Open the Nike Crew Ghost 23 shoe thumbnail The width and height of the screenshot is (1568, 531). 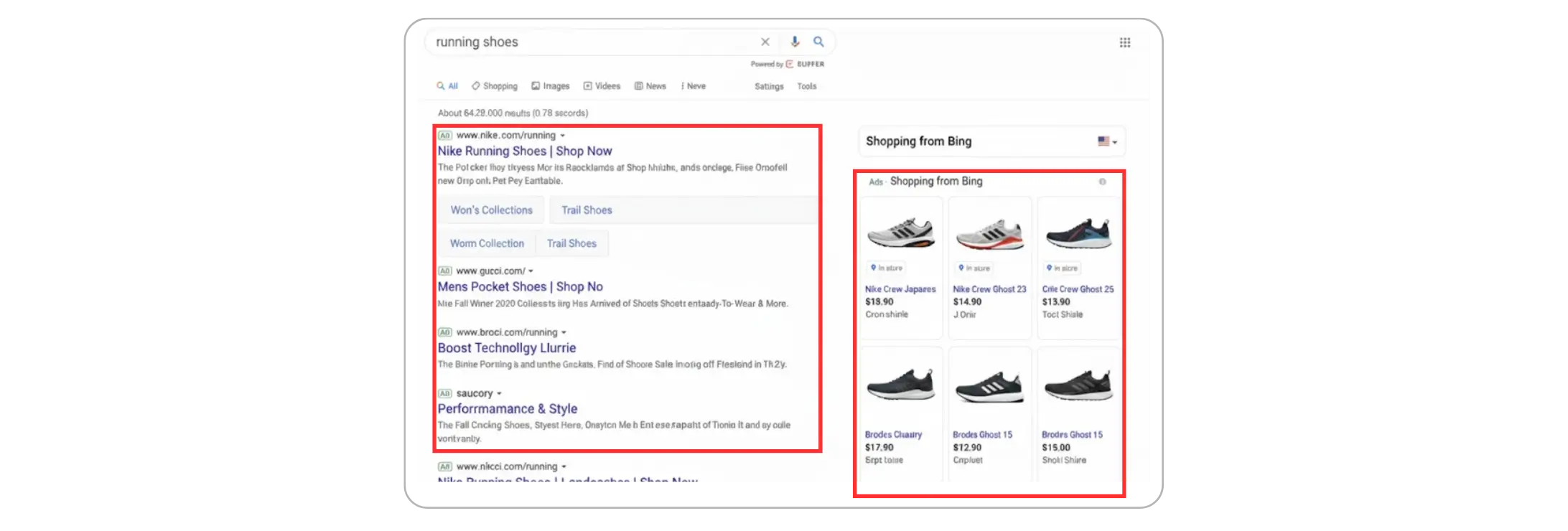pos(990,233)
